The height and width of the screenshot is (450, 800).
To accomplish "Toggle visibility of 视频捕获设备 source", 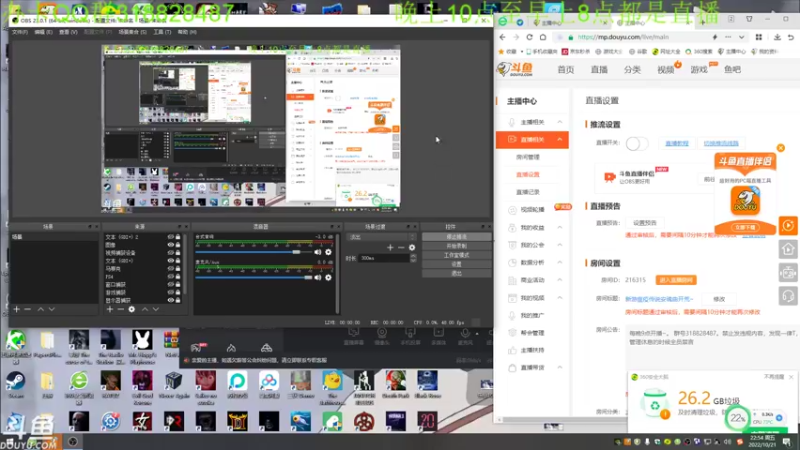I will pos(171,253).
